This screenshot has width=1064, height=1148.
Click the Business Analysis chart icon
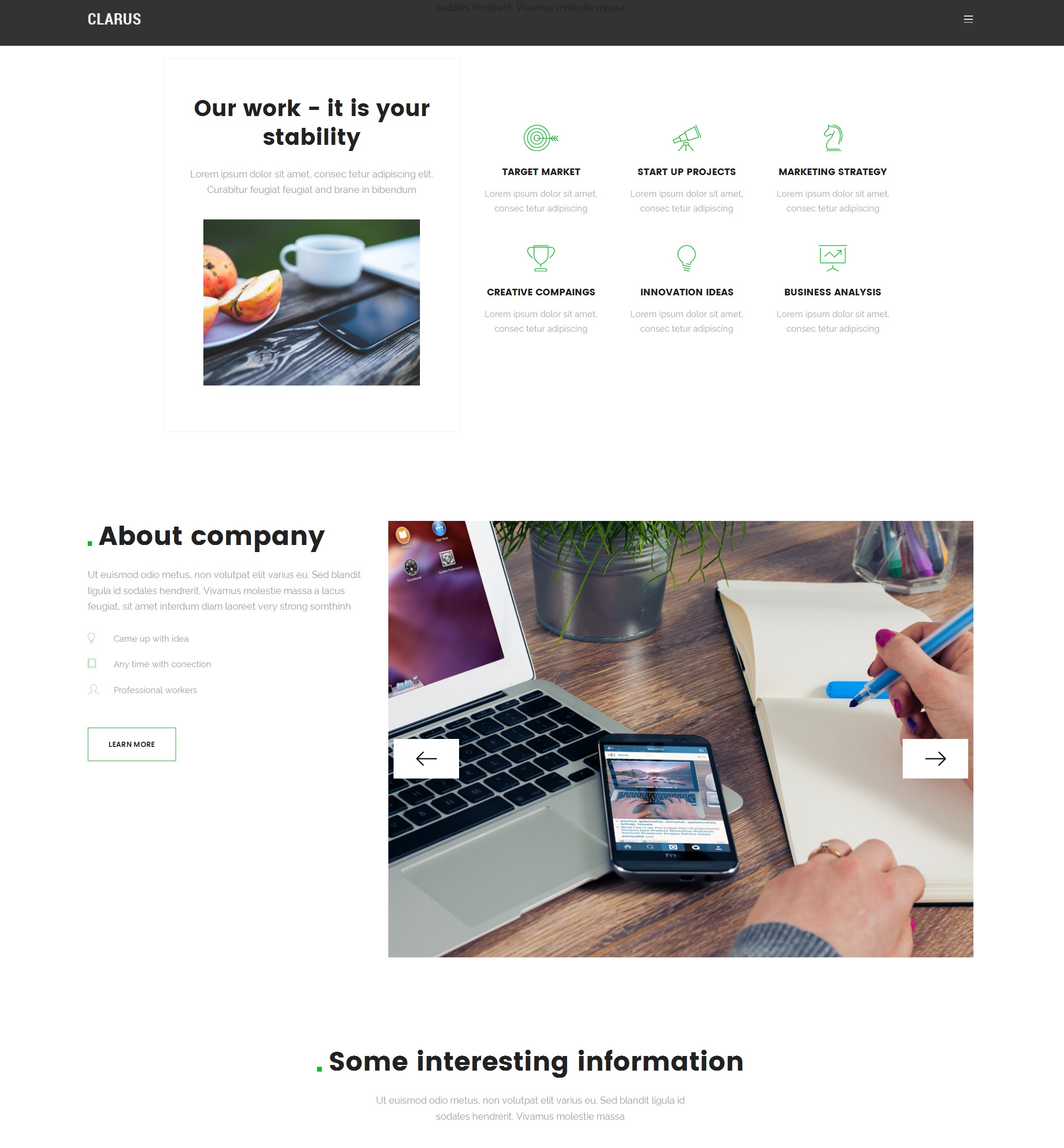coord(832,257)
